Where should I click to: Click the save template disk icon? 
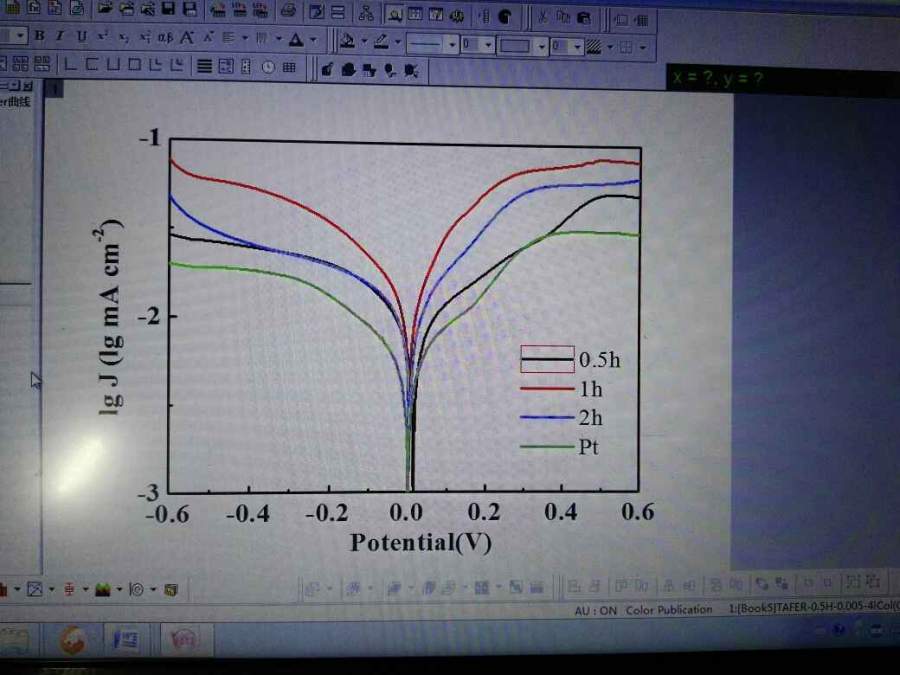(x=189, y=9)
